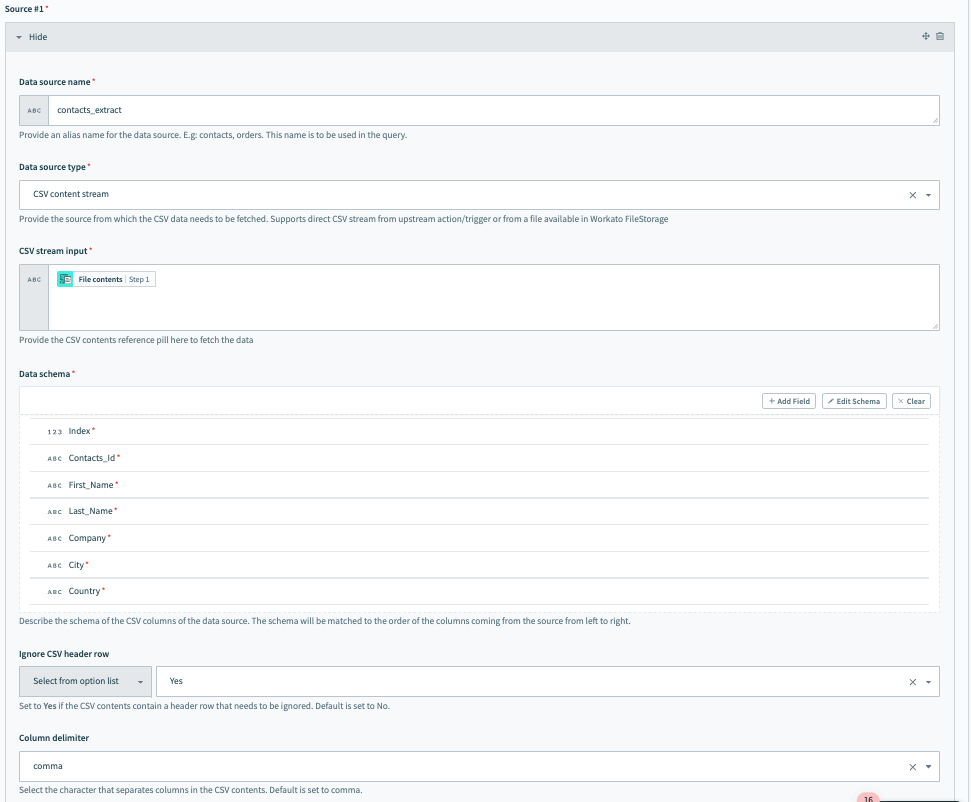Click the move handle icon for Source #1

[x=926, y=37]
